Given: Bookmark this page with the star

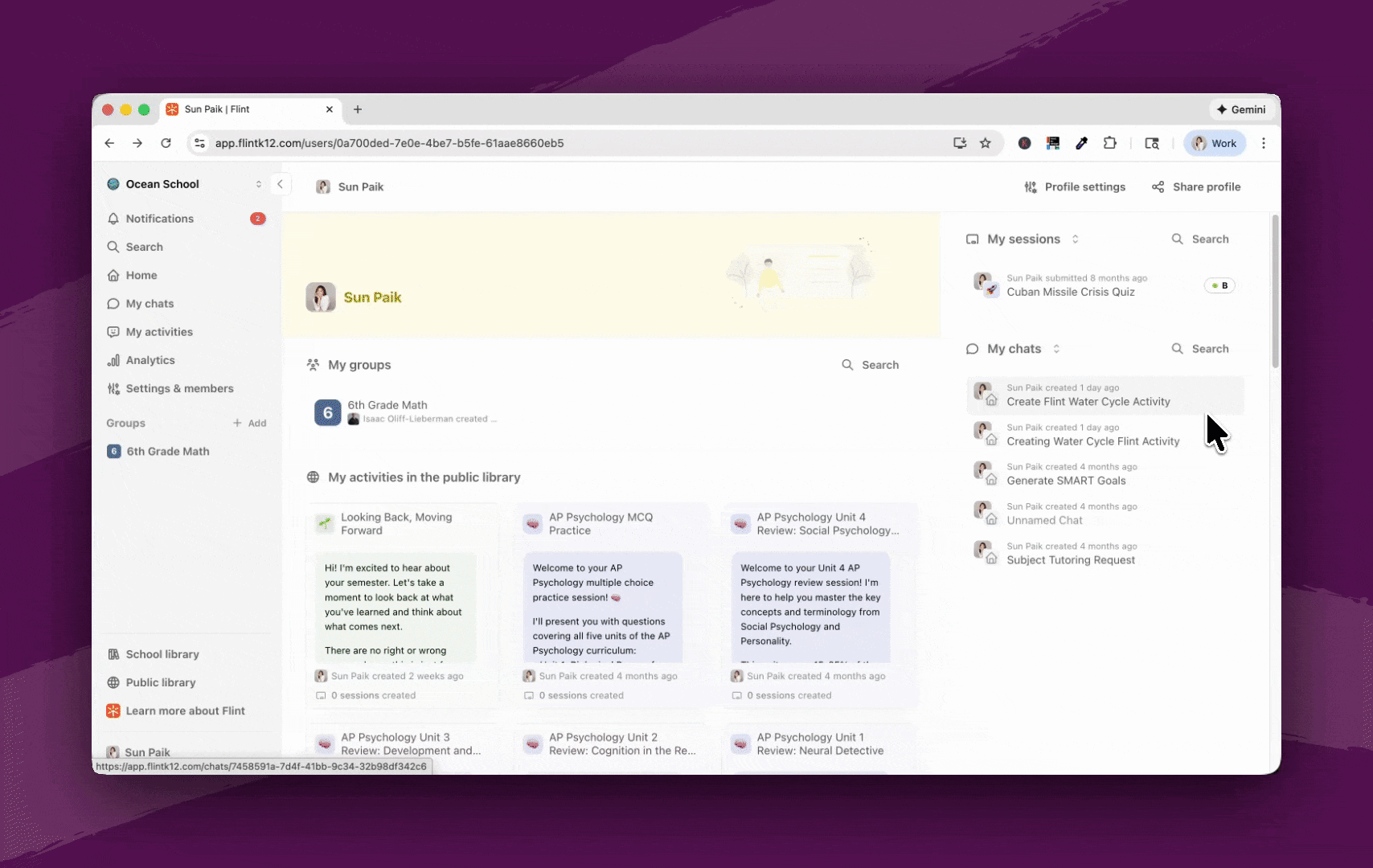Looking at the screenshot, I should click(x=986, y=143).
